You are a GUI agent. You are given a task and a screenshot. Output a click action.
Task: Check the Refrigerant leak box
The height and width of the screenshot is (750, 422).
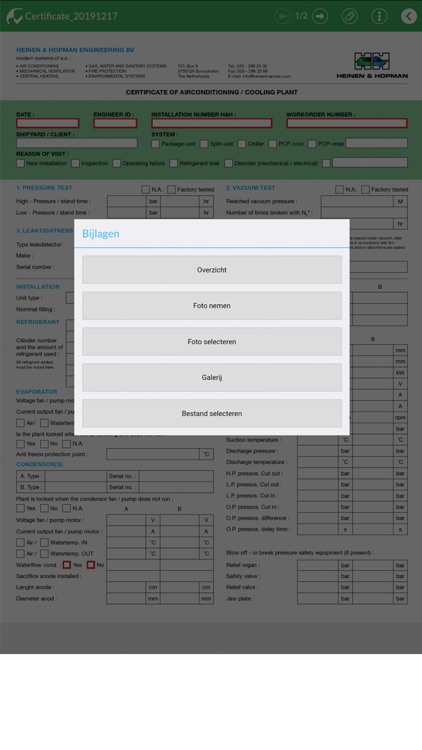tap(174, 163)
